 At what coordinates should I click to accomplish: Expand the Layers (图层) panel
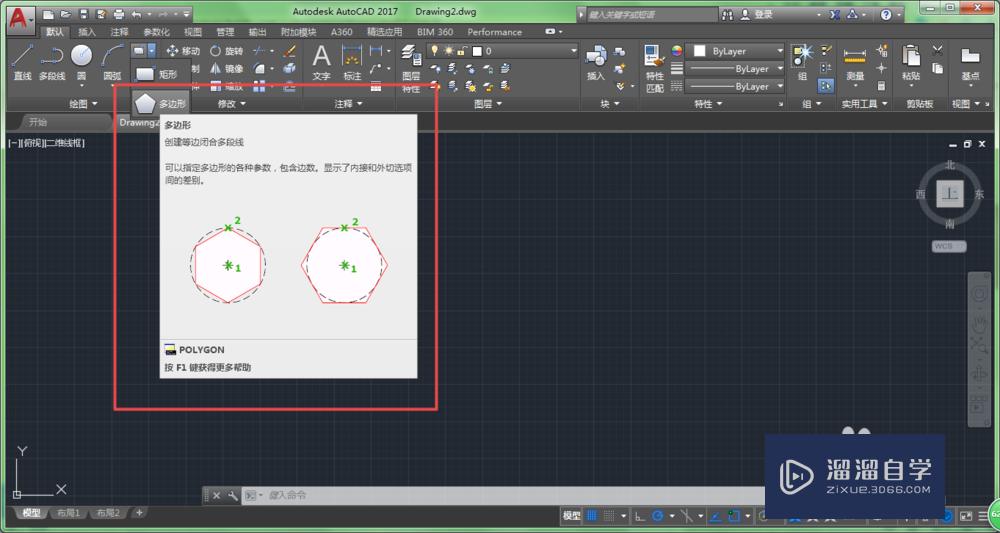coord(488,104)
